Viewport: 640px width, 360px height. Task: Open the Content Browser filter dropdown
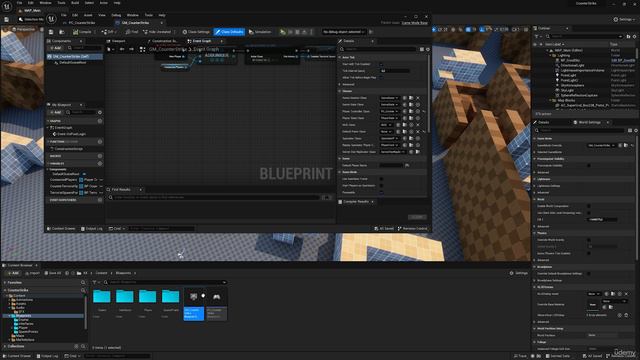(95, 282)
